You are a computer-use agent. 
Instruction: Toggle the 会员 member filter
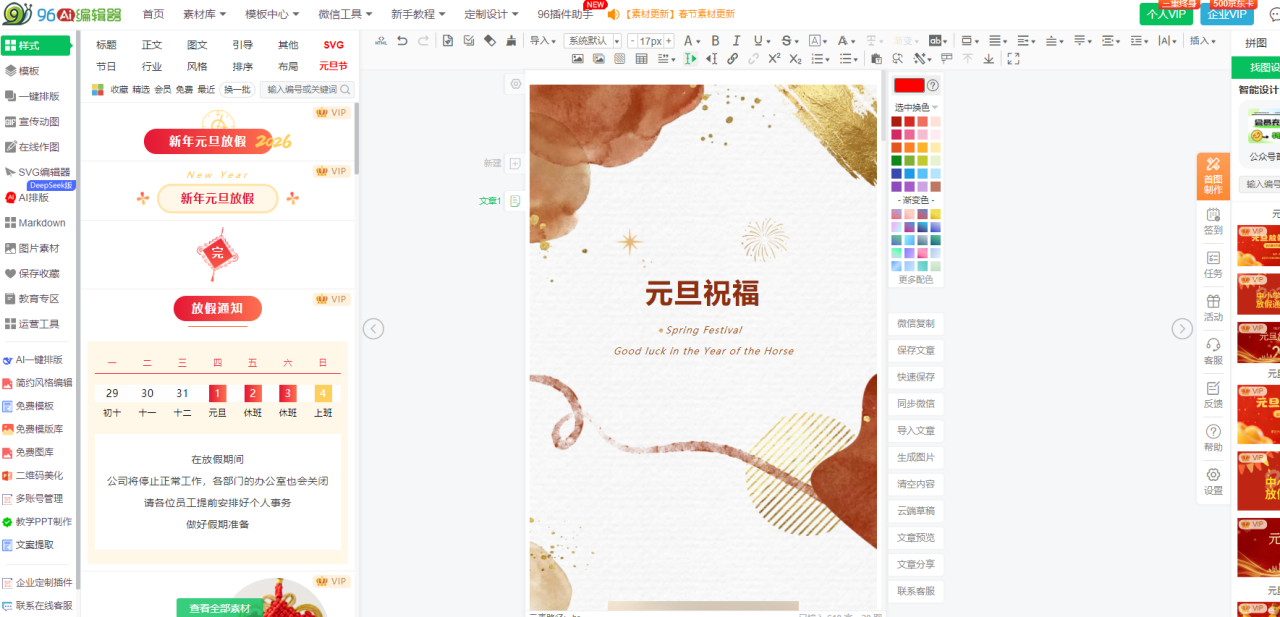(x=163, y=90)
